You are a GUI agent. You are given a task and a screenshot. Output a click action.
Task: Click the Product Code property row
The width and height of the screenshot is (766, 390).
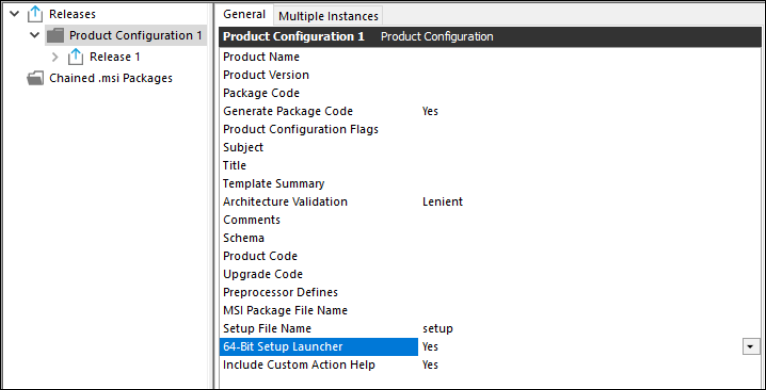point(490,256)
